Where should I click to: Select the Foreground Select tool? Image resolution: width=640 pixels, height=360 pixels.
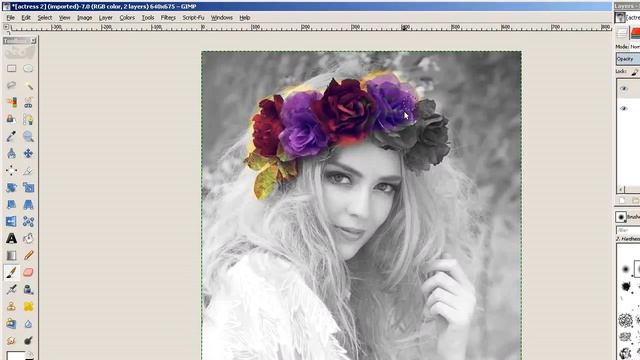coord(11,119)
